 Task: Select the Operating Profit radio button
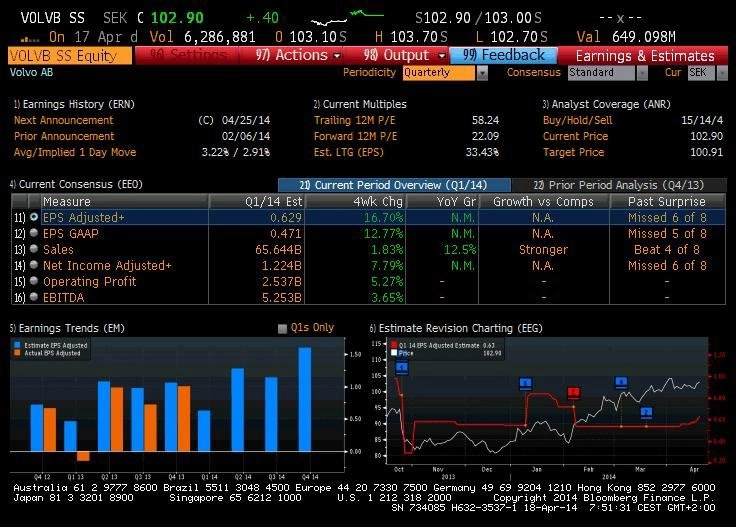34,281
